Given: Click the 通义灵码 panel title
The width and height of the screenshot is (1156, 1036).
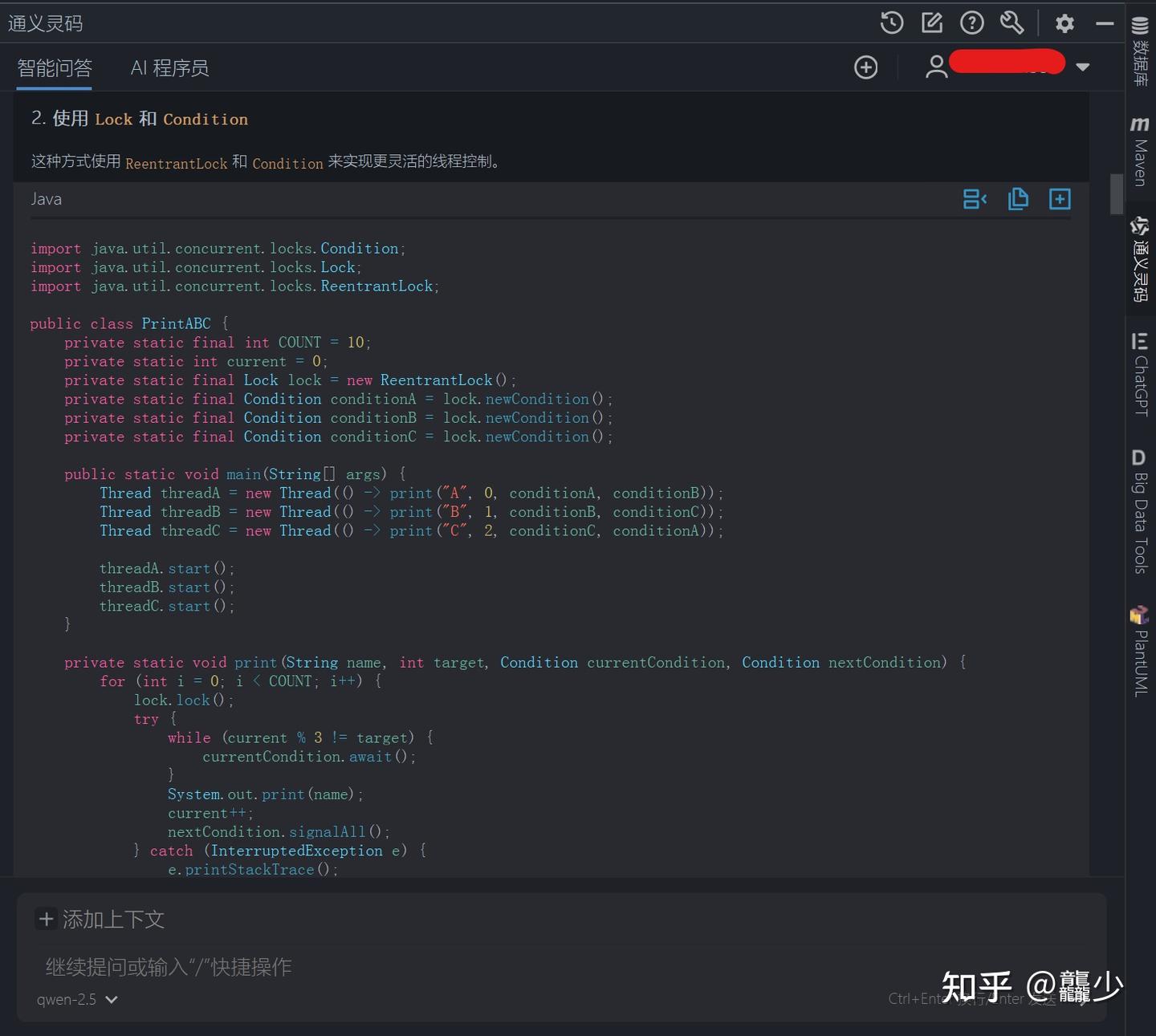Looking at the screenshot, I should (46, 23).
